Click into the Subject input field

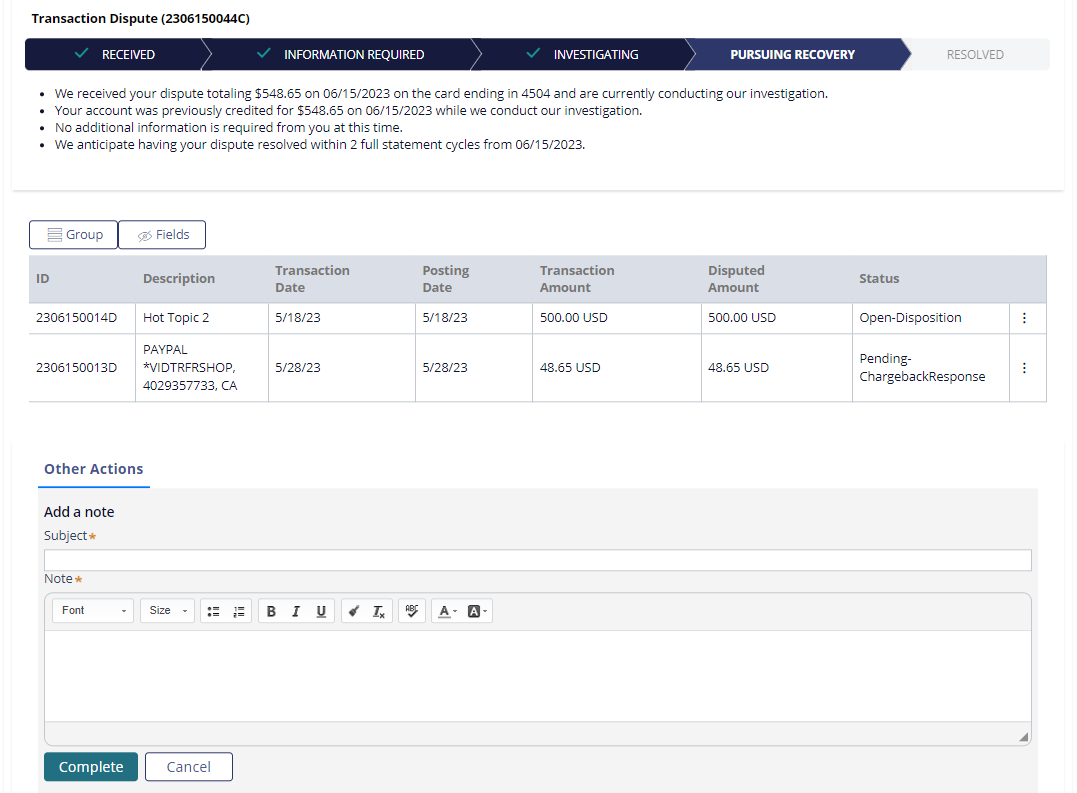tap(538, 560)
